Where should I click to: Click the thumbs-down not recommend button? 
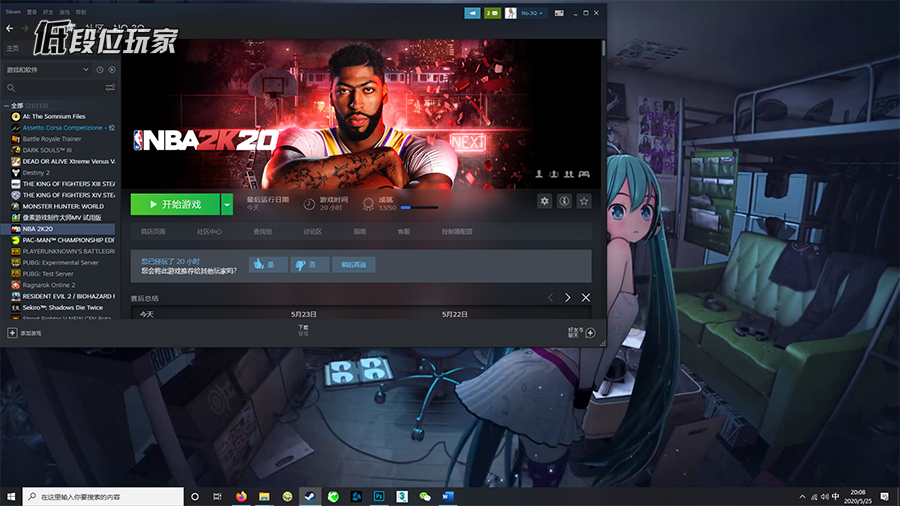309,264
